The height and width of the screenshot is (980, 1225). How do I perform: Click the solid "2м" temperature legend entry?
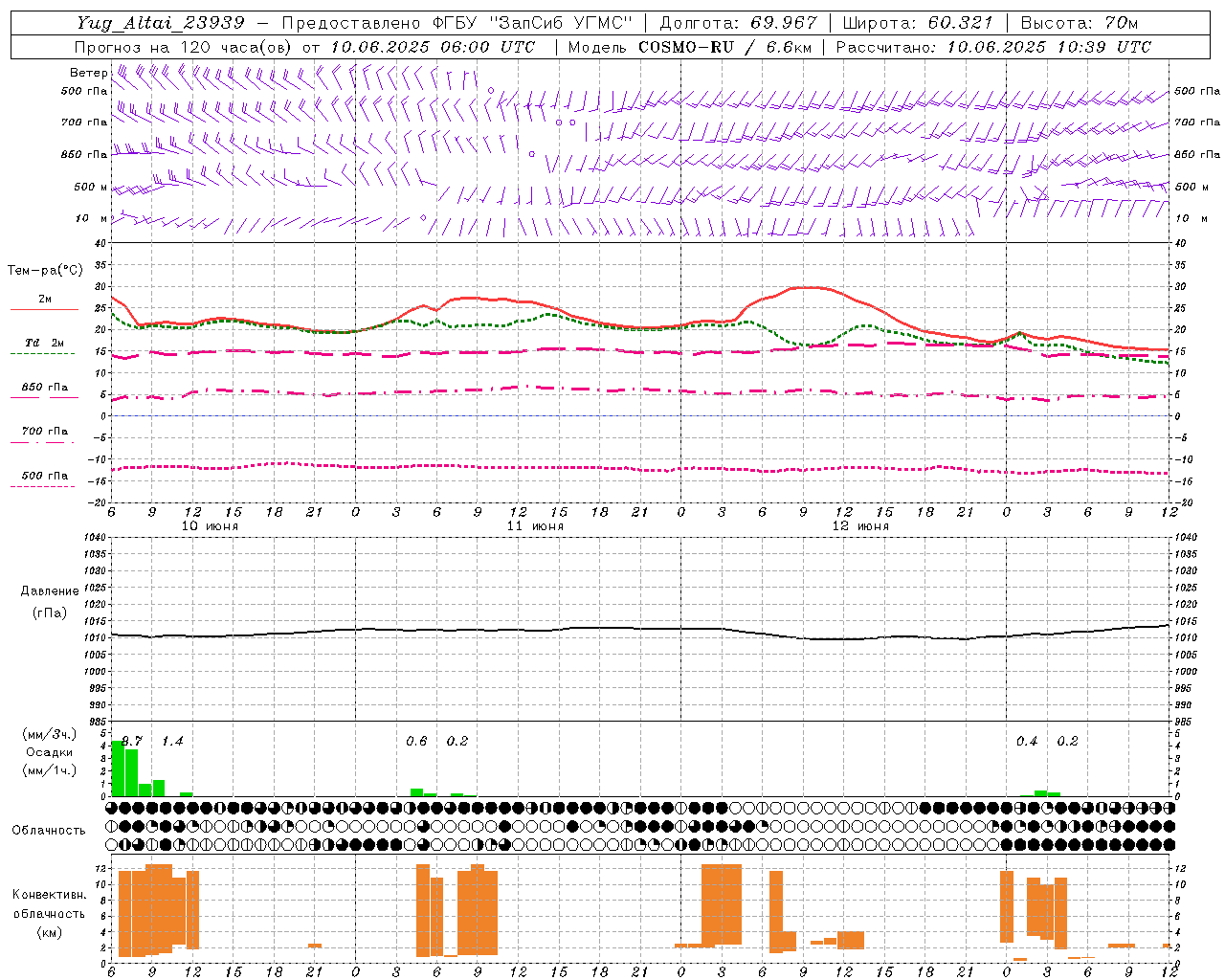tap(44, 300)
